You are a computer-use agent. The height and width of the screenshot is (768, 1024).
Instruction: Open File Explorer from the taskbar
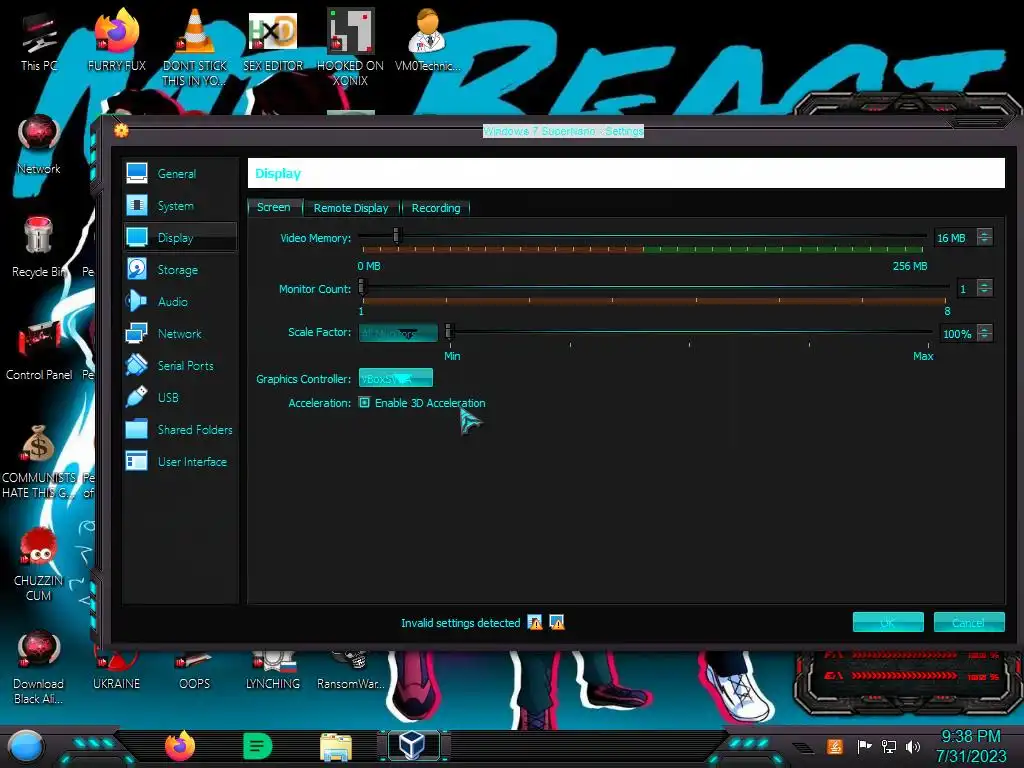[336, 747]
